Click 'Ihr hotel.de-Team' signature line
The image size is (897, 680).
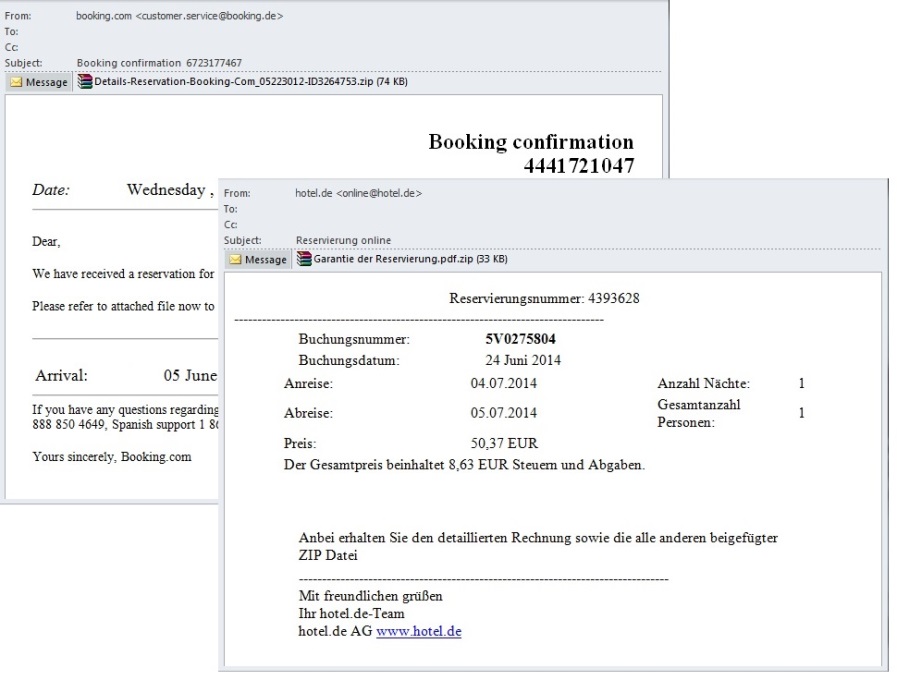[351, 614]
